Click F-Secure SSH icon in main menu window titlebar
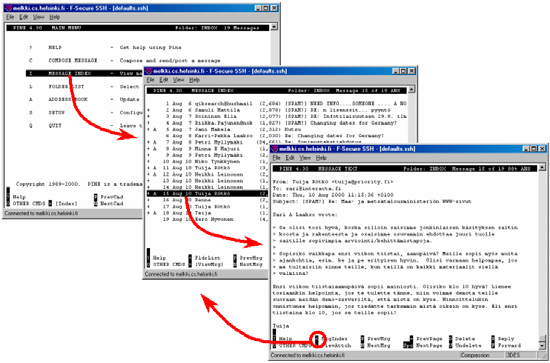Image resolution: width=550 pixels, height=363 pixels. click(x=8, y=8)
